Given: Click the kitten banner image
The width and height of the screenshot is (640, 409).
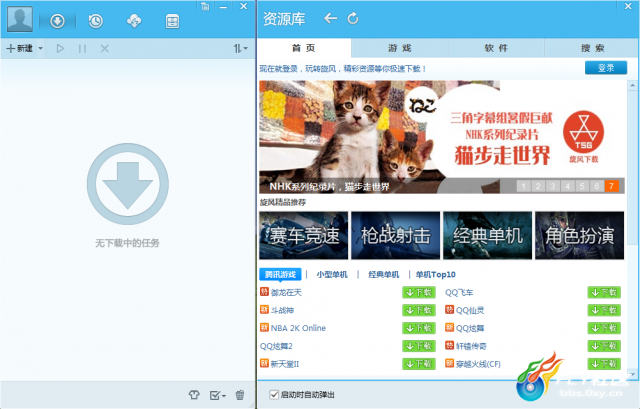Looking at the screenshot, I should coord(442,137).
